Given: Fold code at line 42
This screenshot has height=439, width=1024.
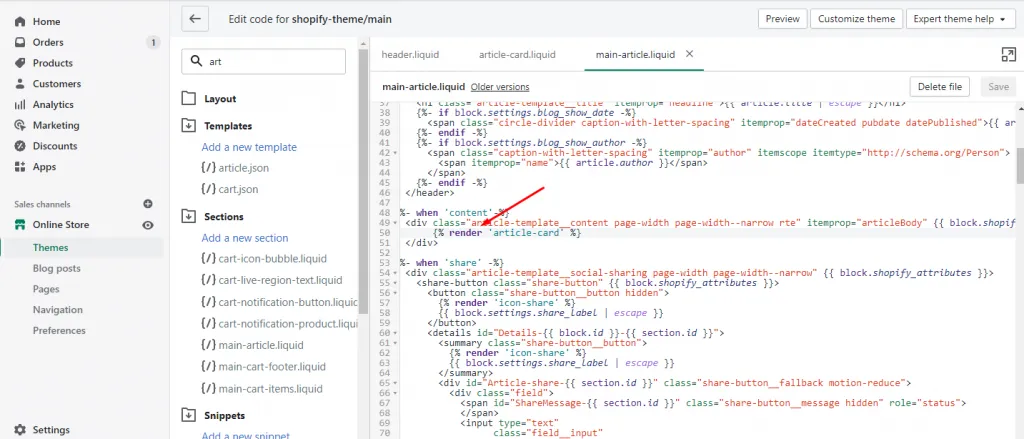Looking at the screenshot, I should [396, 153].
